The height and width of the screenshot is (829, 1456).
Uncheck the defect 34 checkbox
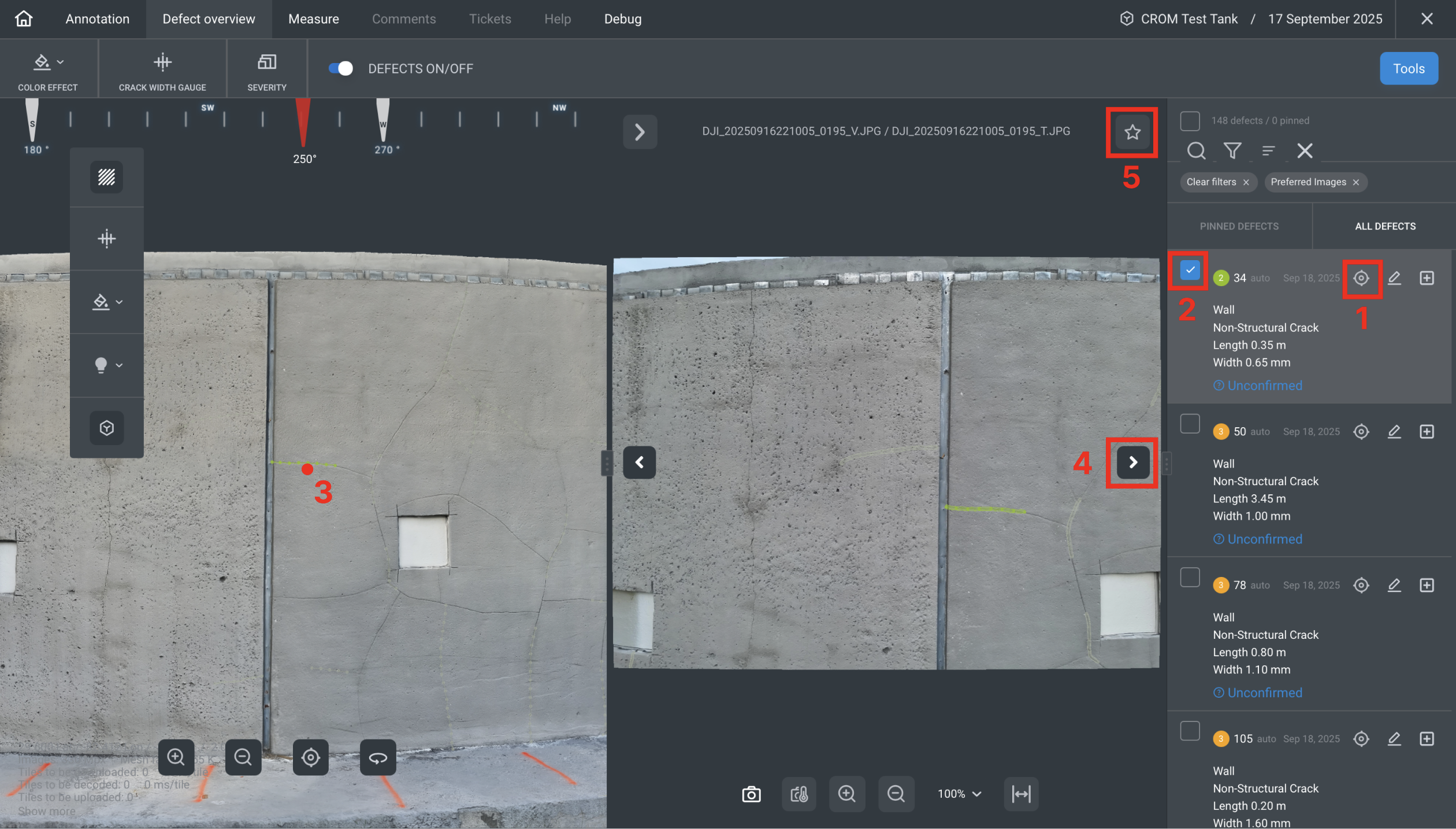click(1190, 270)
